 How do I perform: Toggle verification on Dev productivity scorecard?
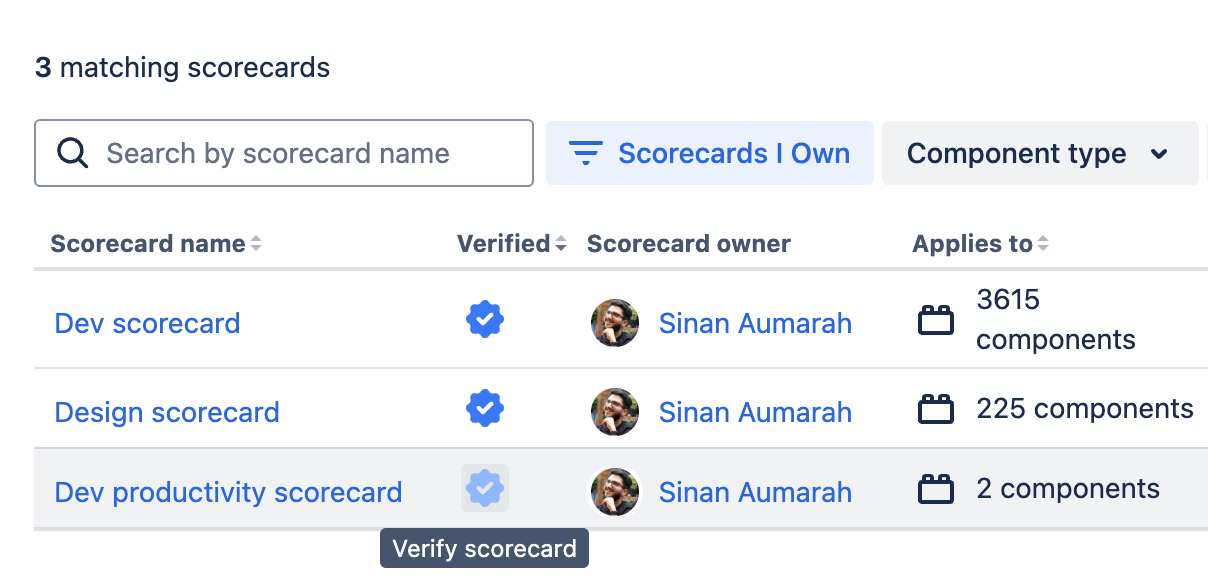484,488
